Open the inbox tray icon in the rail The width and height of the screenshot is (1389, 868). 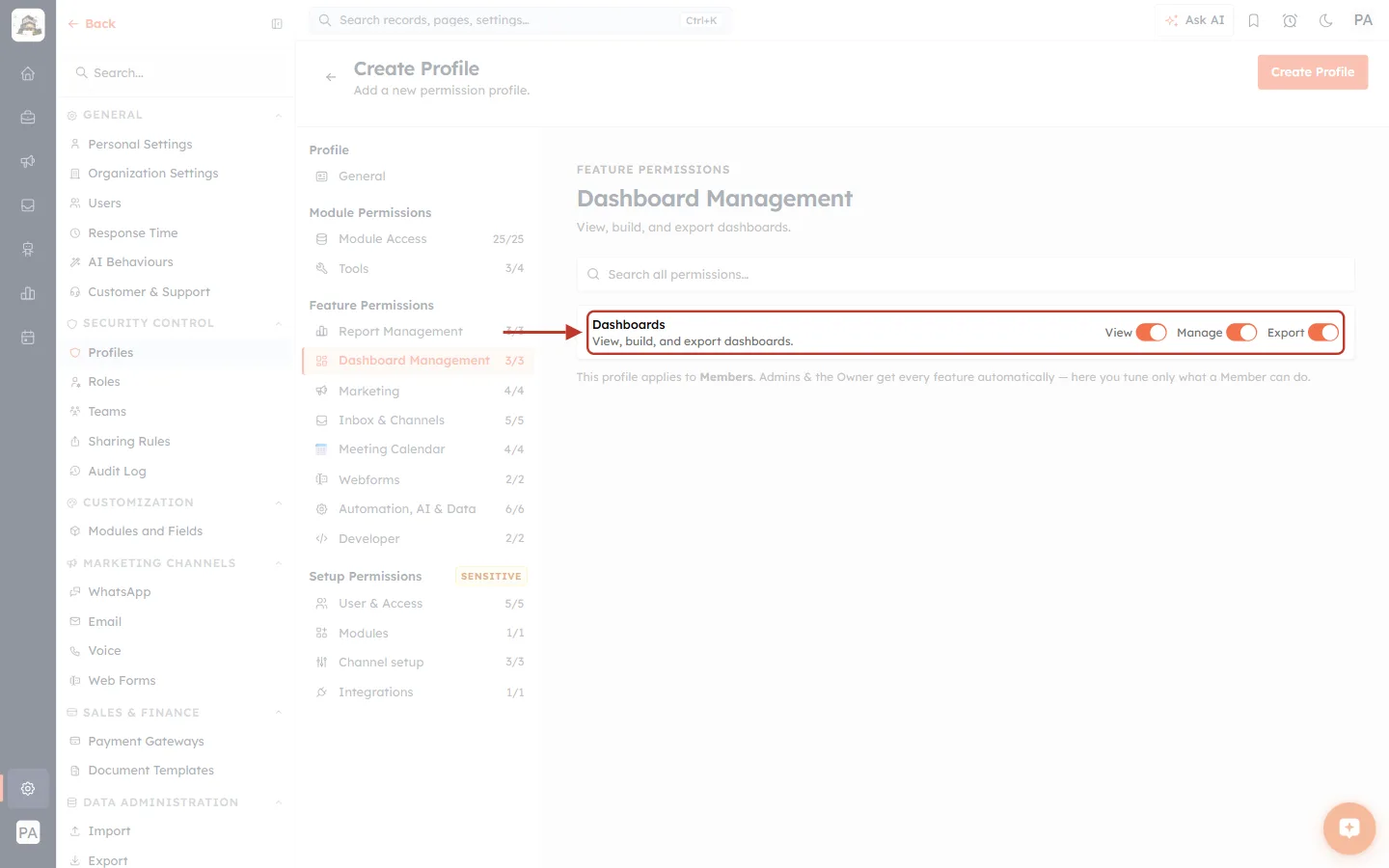28,205
